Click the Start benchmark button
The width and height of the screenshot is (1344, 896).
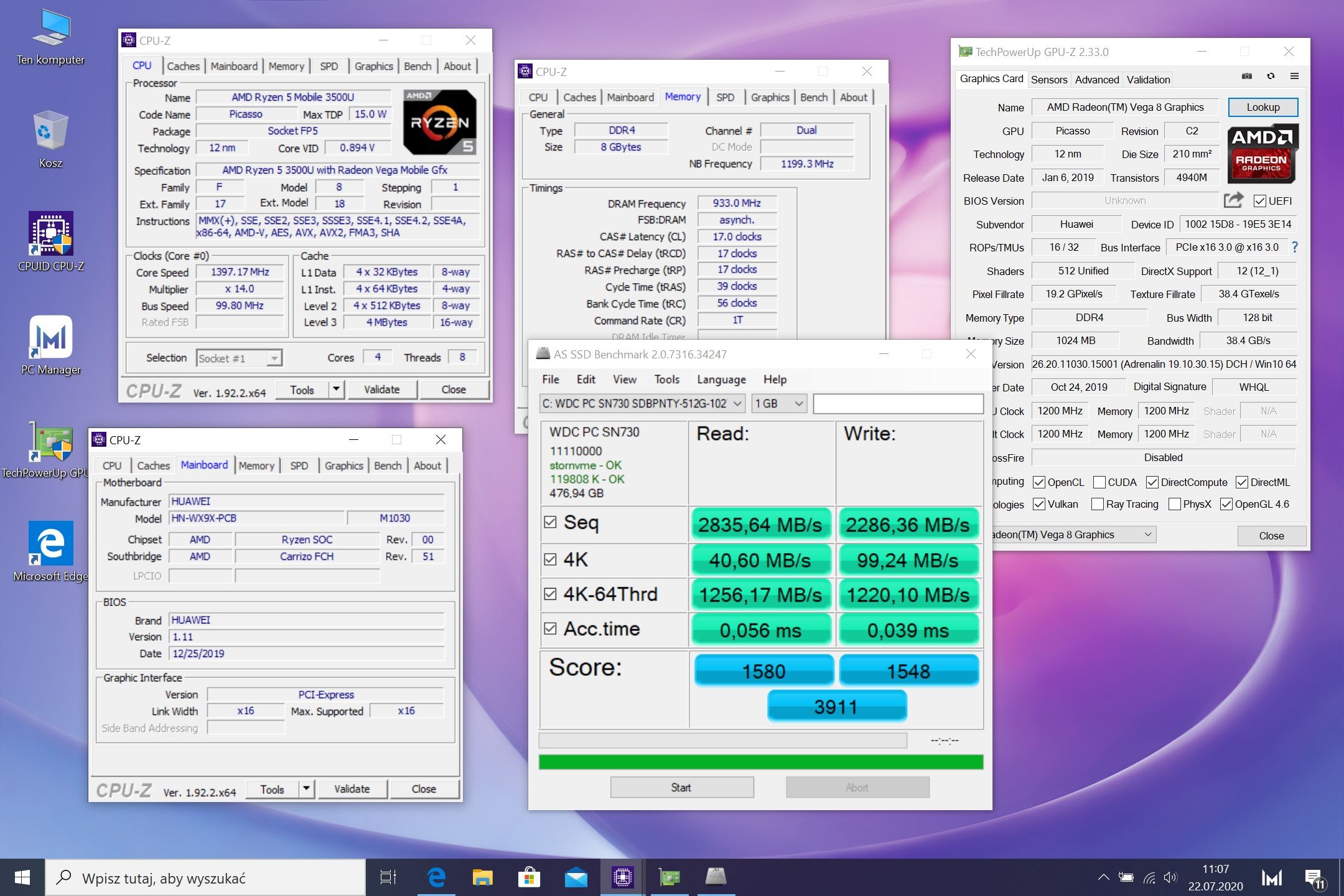682,787
